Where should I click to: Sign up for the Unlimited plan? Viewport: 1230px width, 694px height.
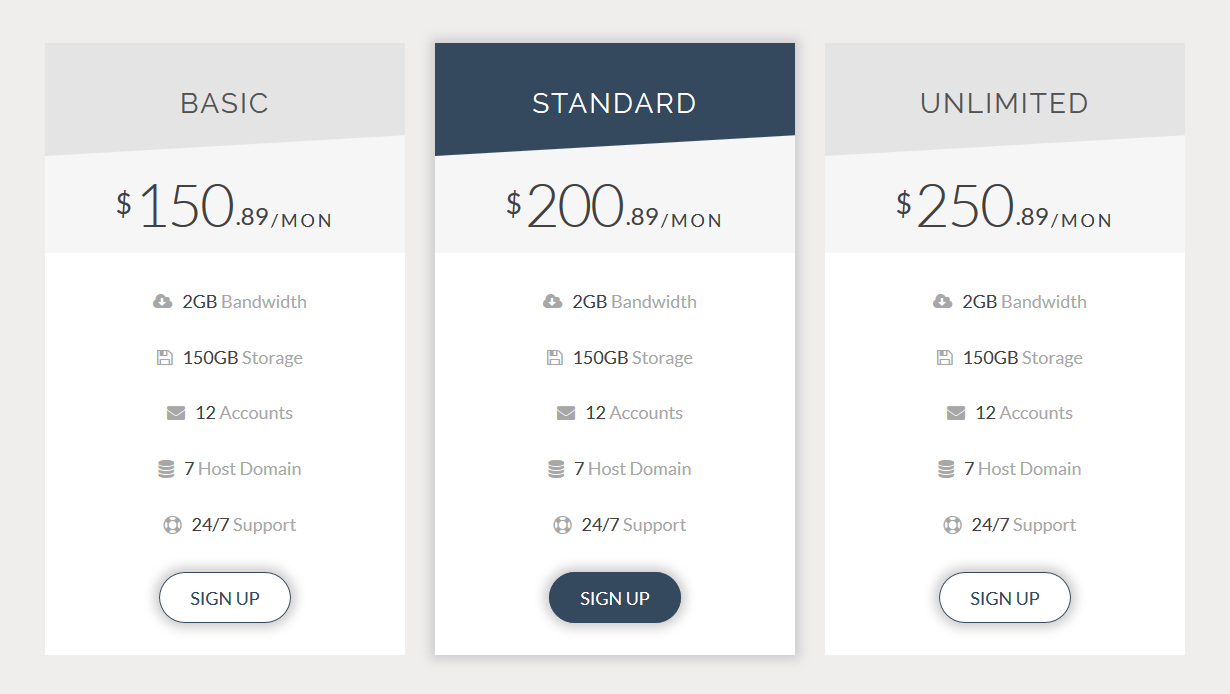[1004, 598]
